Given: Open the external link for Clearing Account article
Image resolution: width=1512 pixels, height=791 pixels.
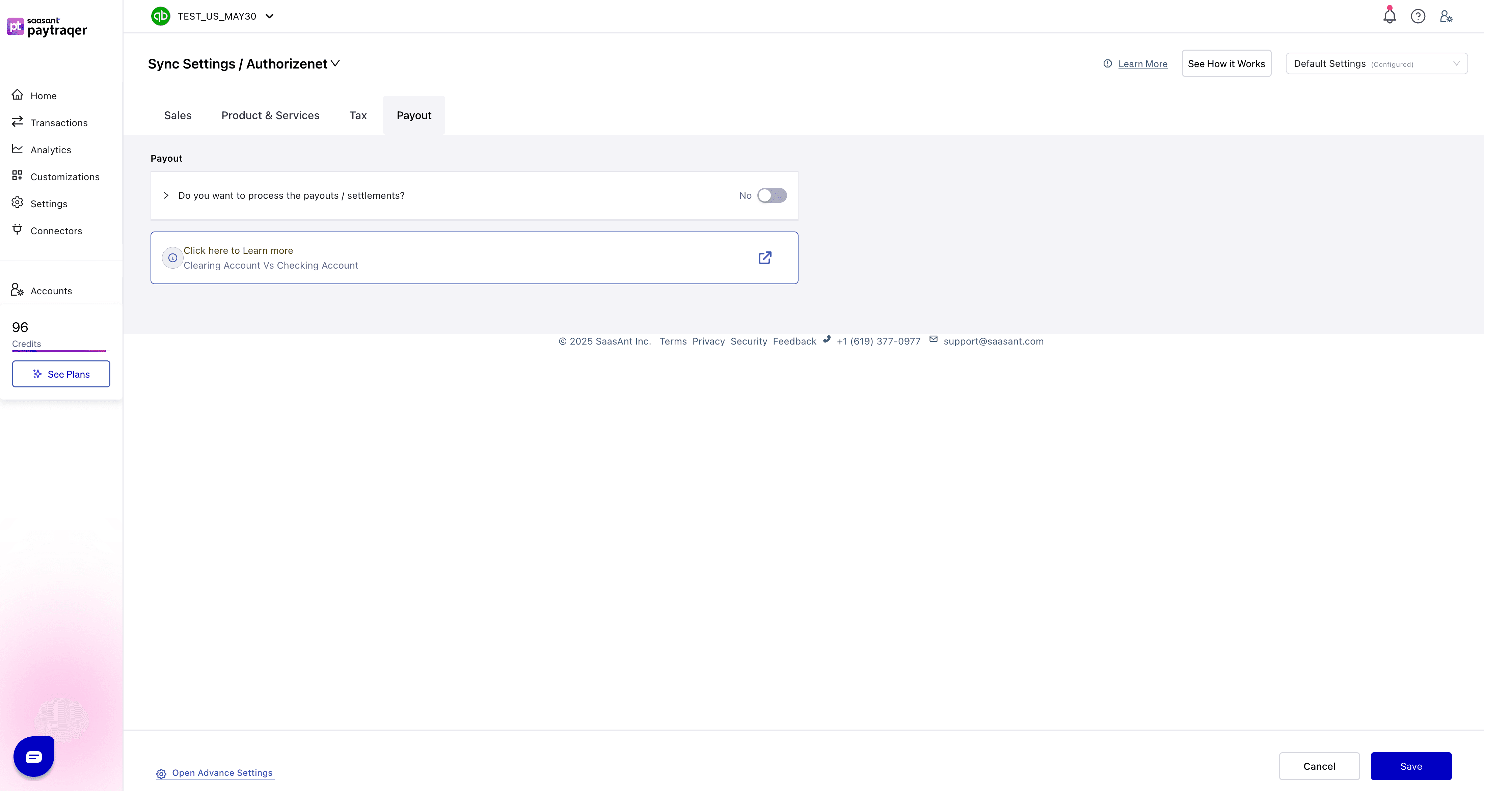Looking at the screenshot, I should pos(764,257).
